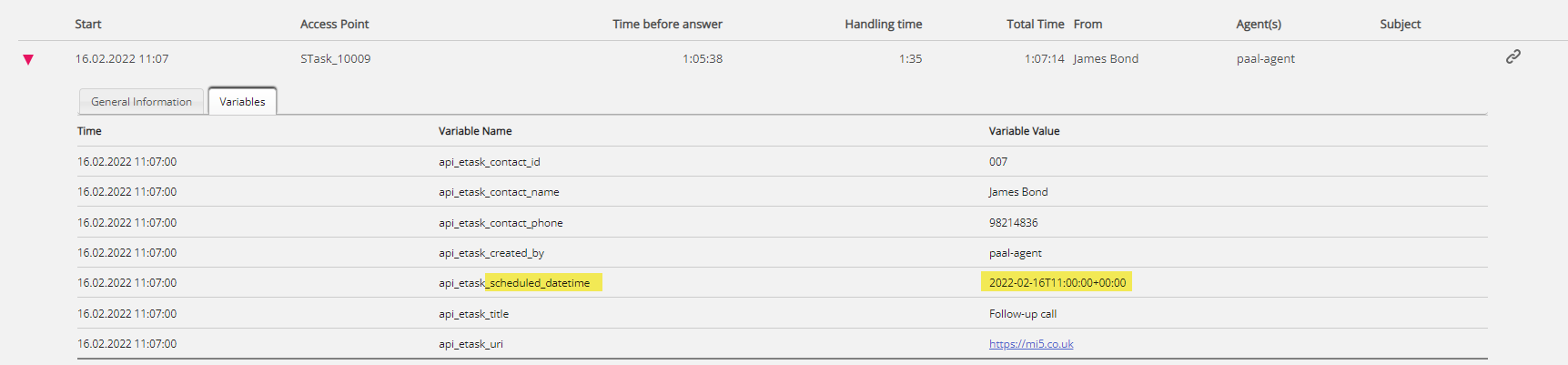Click the Agent(s) column header
1568x365 pixels.
coord(1258,25)
